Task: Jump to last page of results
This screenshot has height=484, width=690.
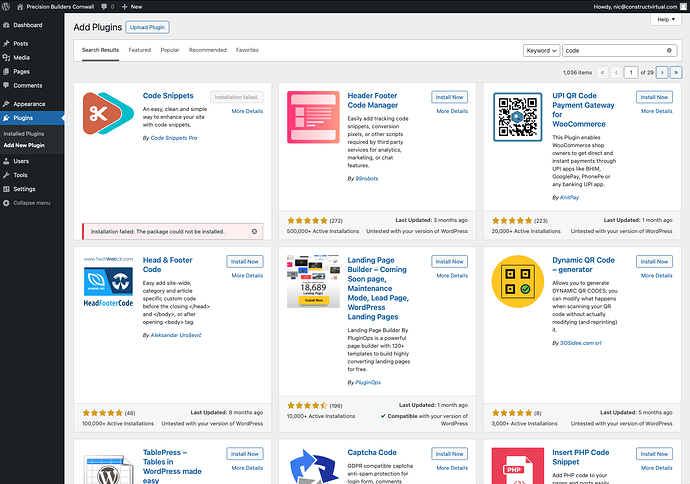Action: point(676,72)
